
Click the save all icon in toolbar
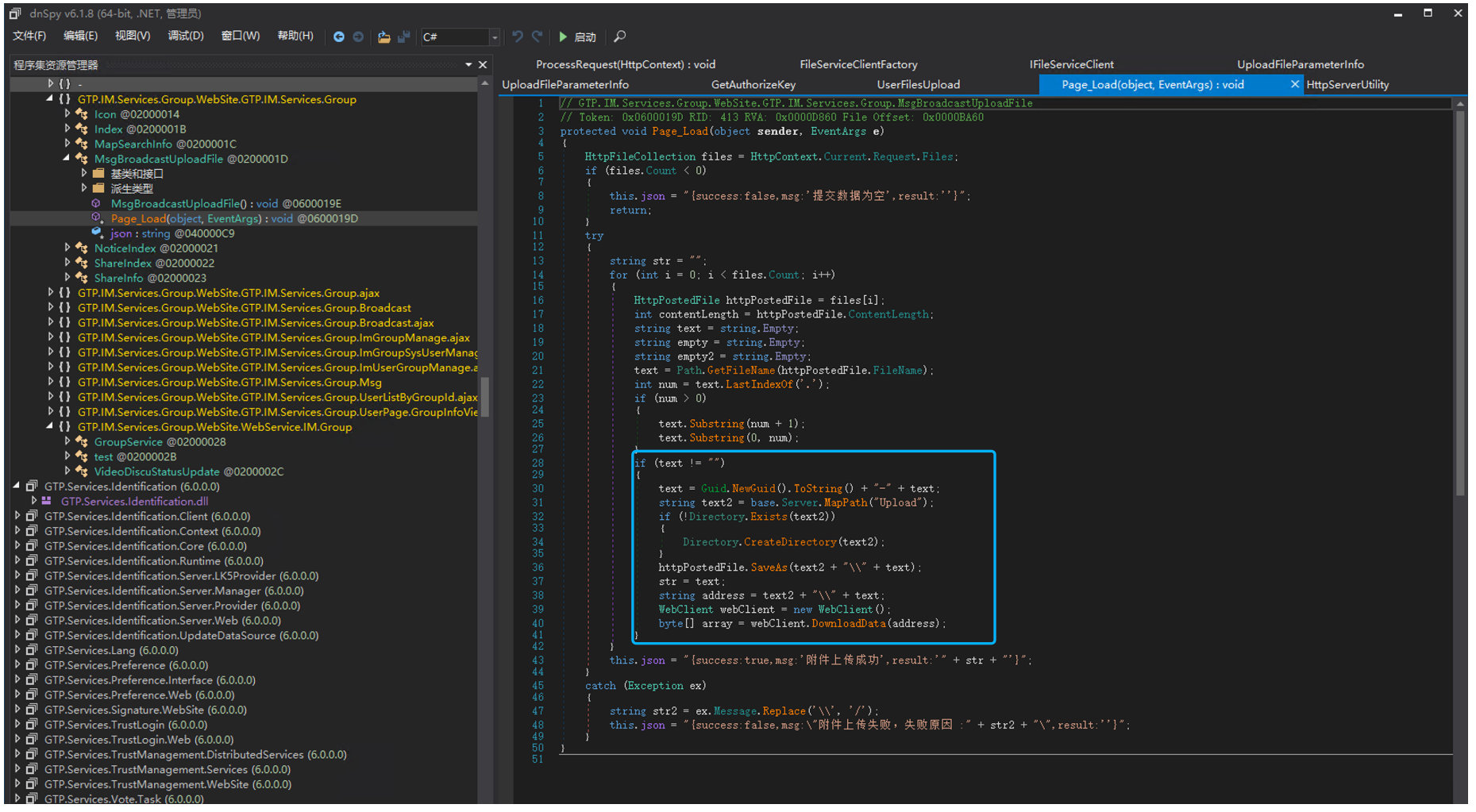[x=403, y=37]
